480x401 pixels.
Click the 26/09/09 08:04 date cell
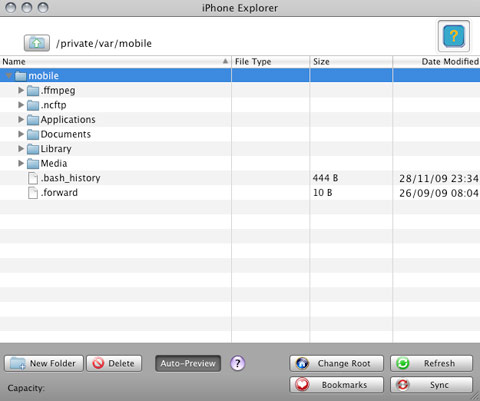coord(439,193)
